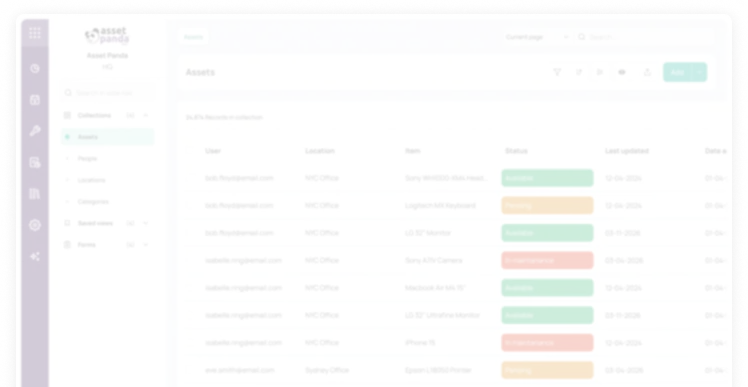
Task: Open the clock dashboard icon in left rail
Action: [x=35, y=69]
